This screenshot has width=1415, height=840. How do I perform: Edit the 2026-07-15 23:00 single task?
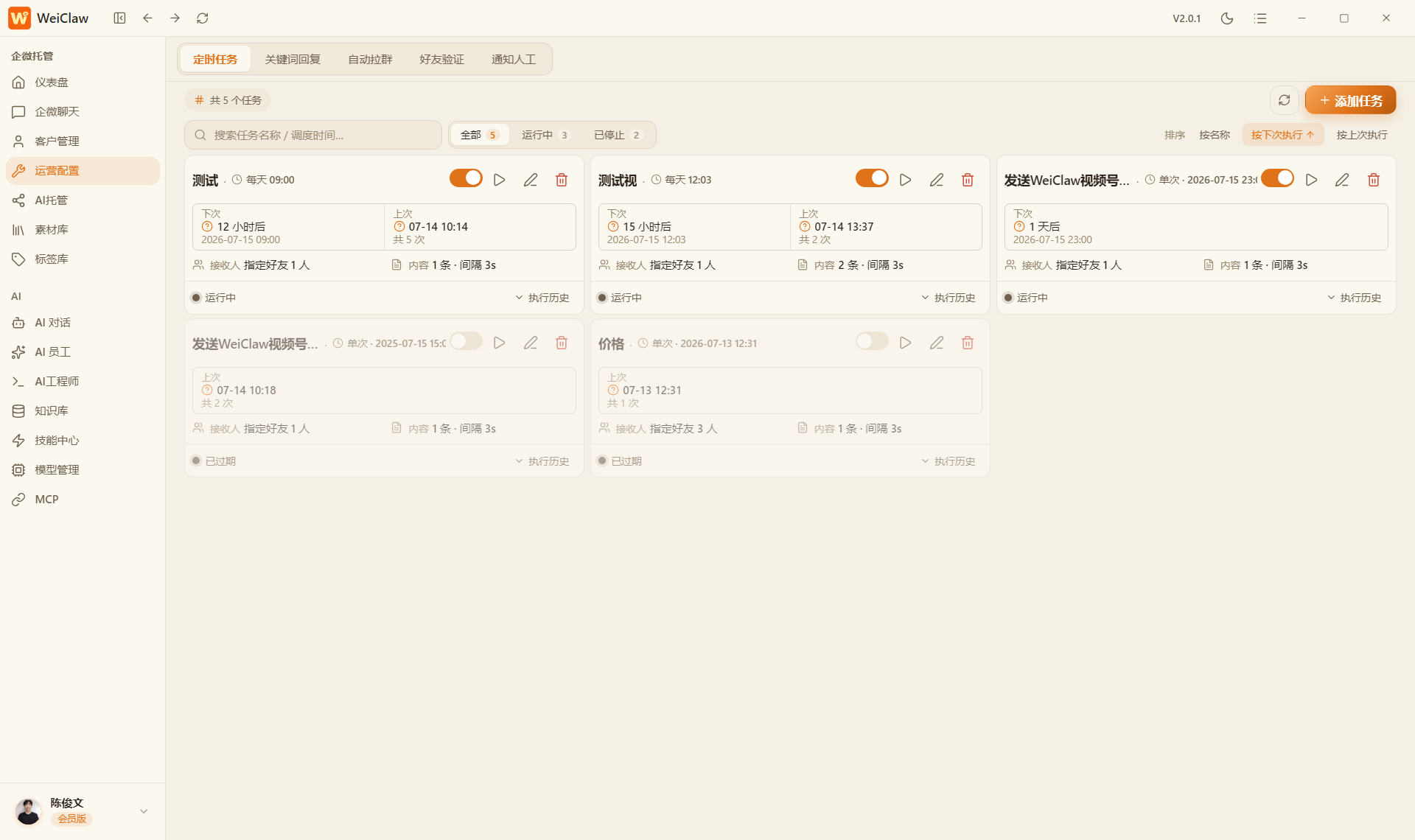click(x=1343, y=180)
